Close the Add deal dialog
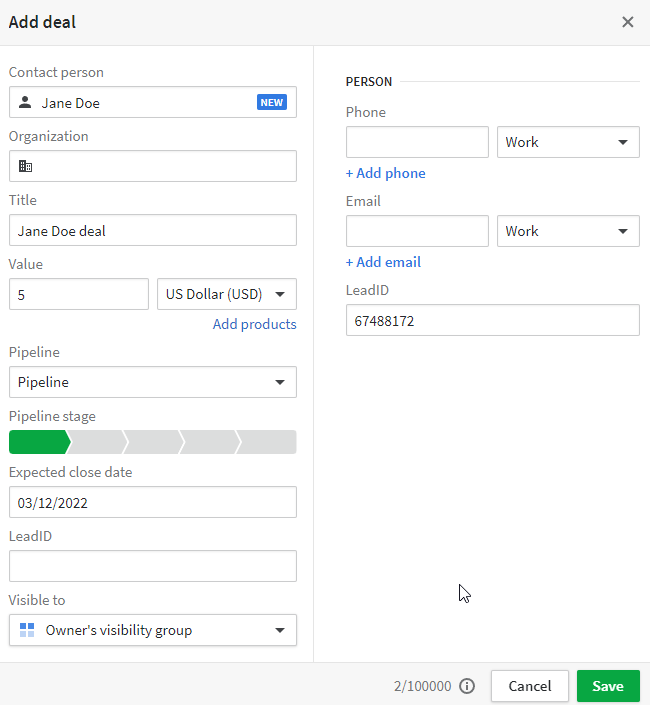This screenshot has width=650, height=705. click(x=628, y=22)
